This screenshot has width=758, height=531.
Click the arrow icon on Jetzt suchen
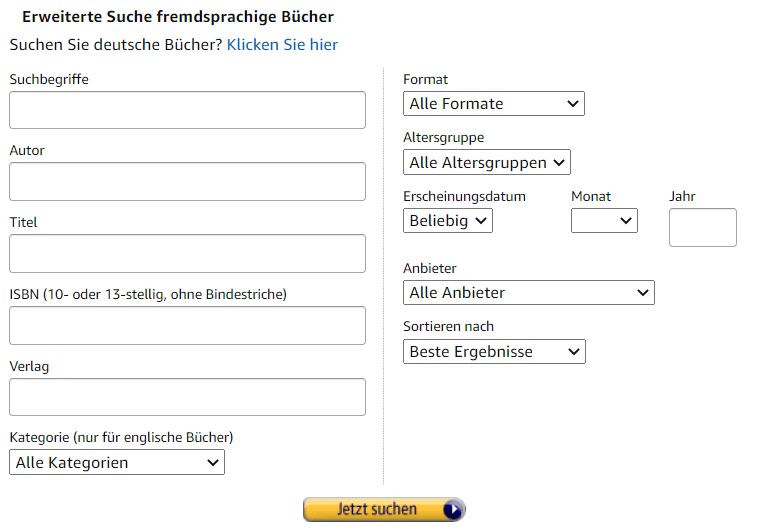click(x=453, y=510)
